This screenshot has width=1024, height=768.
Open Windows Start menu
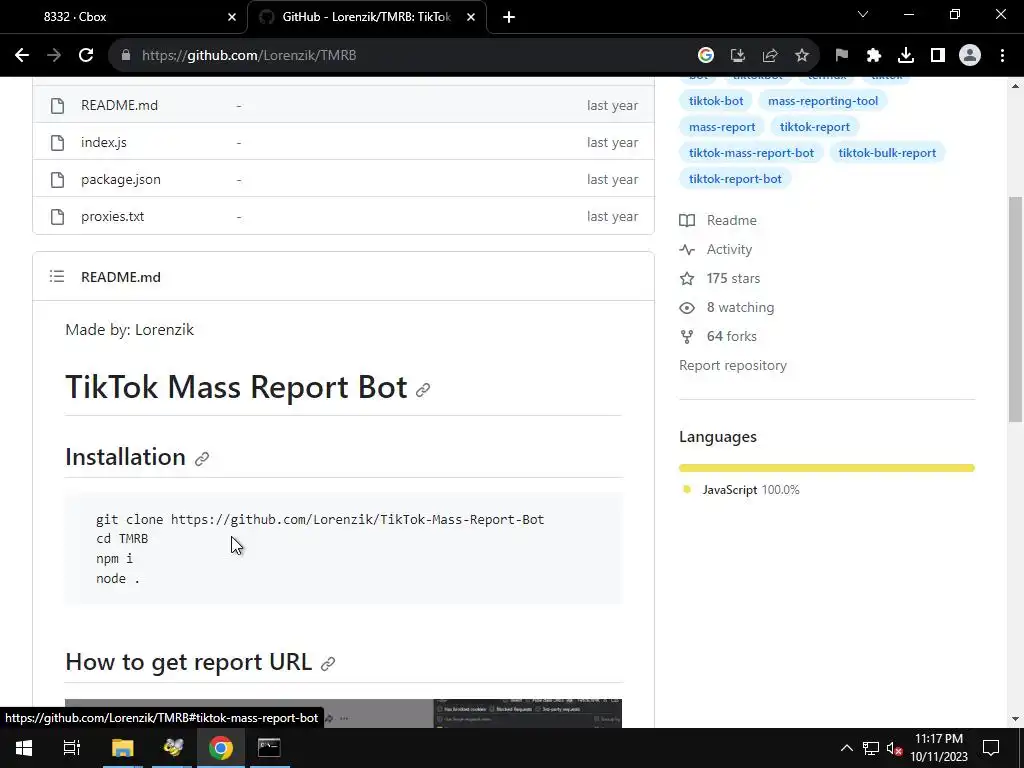tap(24, 748)
